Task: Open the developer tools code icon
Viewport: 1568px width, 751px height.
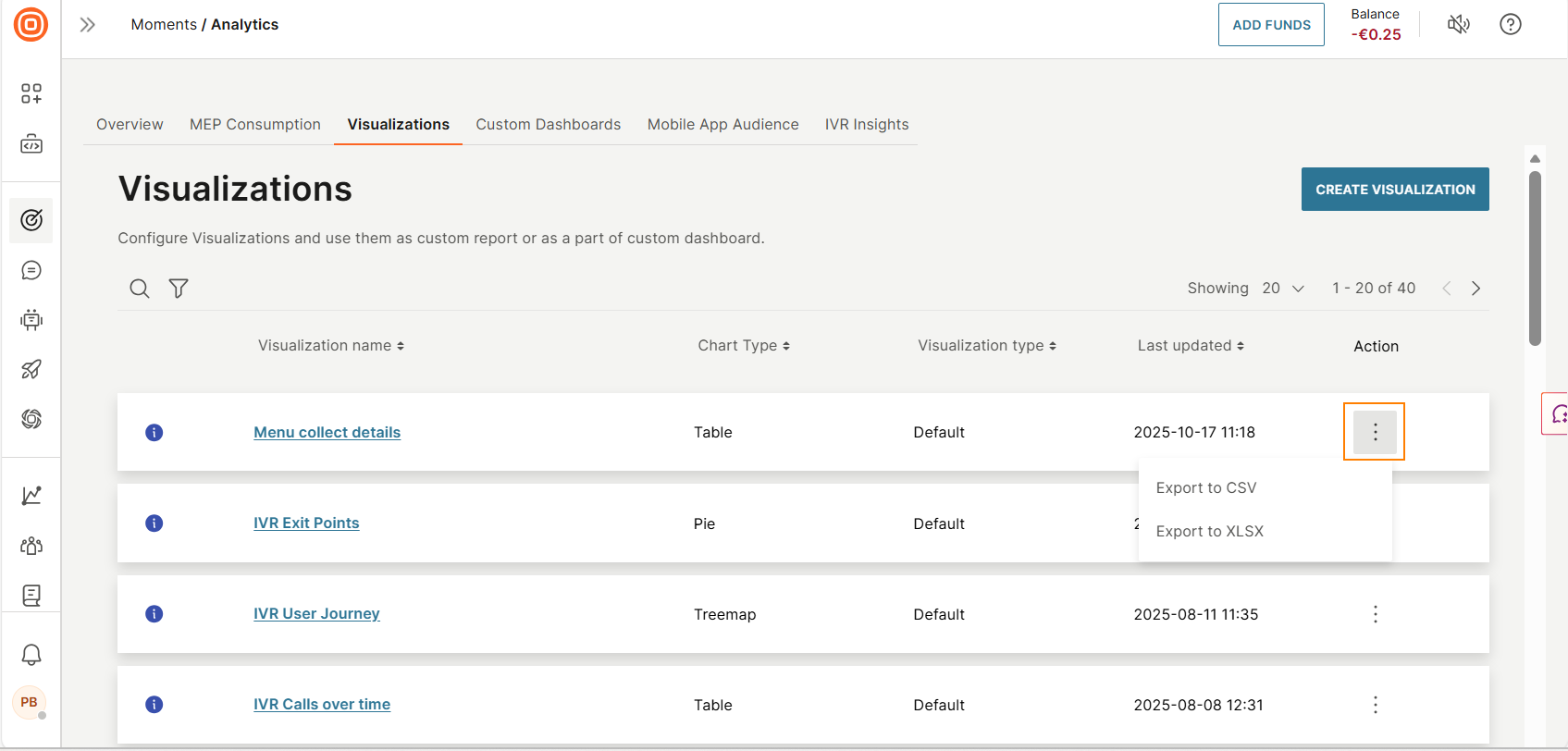Action: (31, 144)
